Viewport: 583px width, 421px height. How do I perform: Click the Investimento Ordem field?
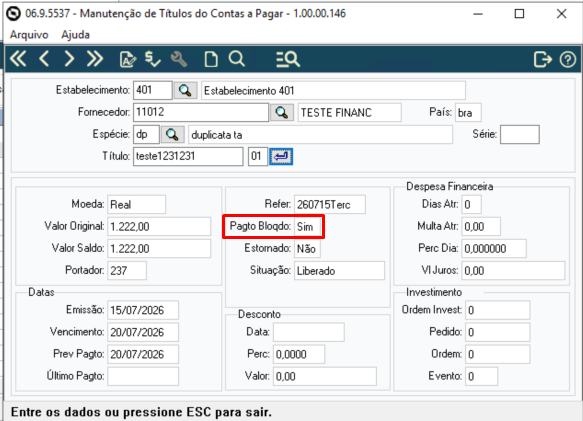(497, 354)
